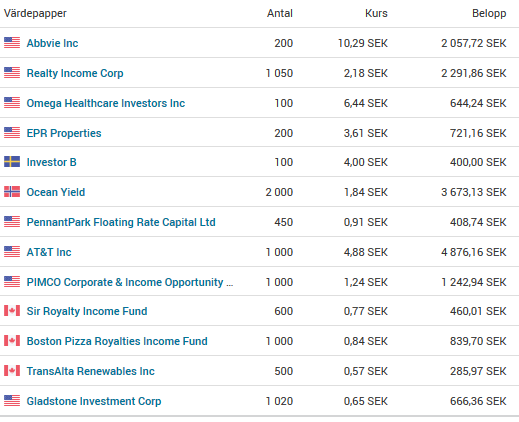
Task: Open the AT&T Inc link
Action: pyautogui.click(x=49, y=252)
